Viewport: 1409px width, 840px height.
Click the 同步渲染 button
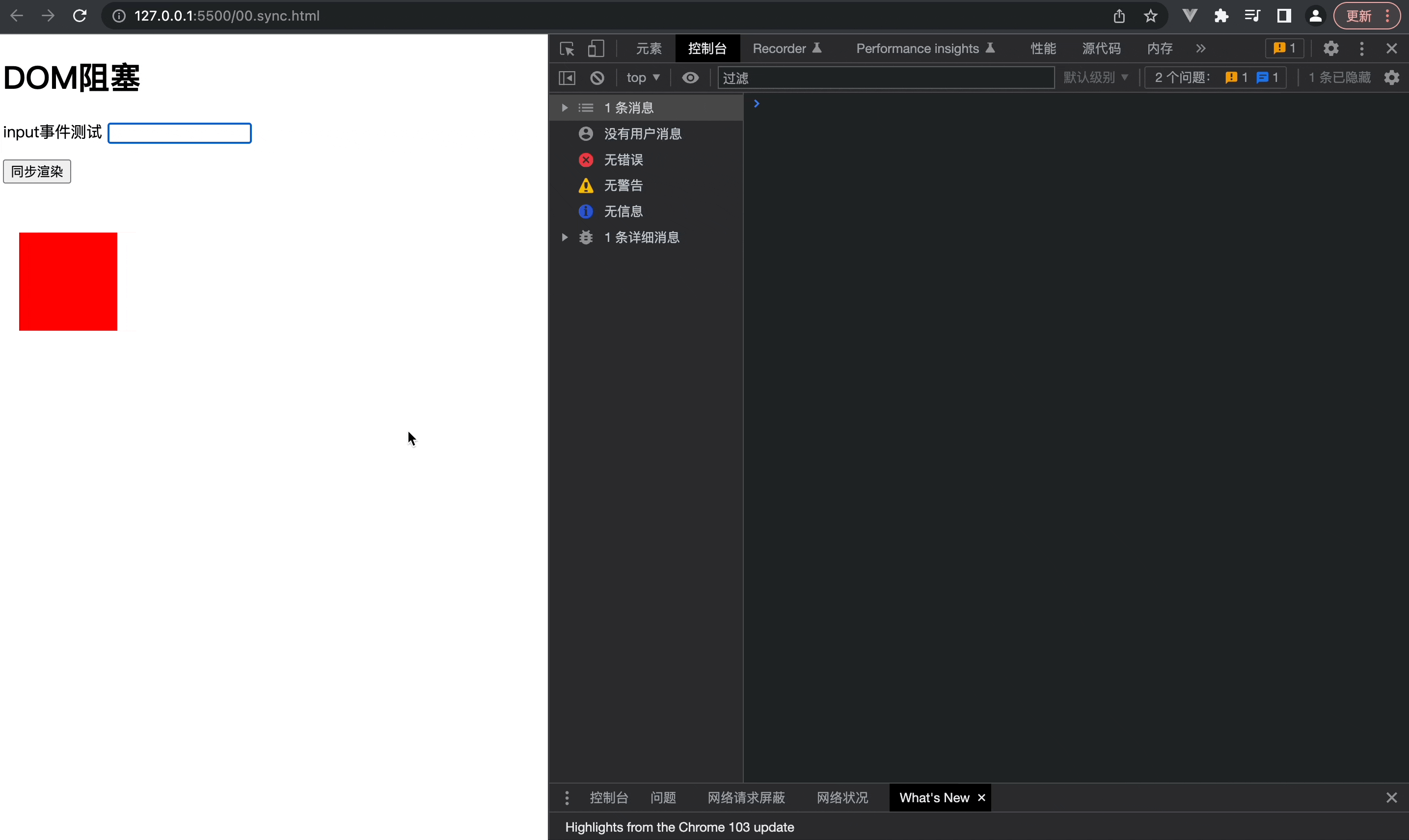[37, 172]
